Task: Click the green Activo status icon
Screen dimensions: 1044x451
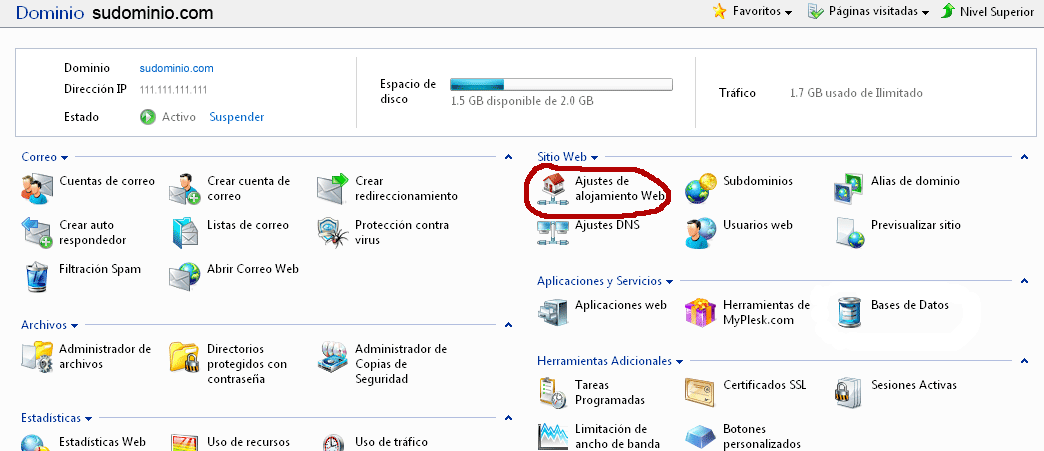Action: pyautogui.click(x=148, y=117)
